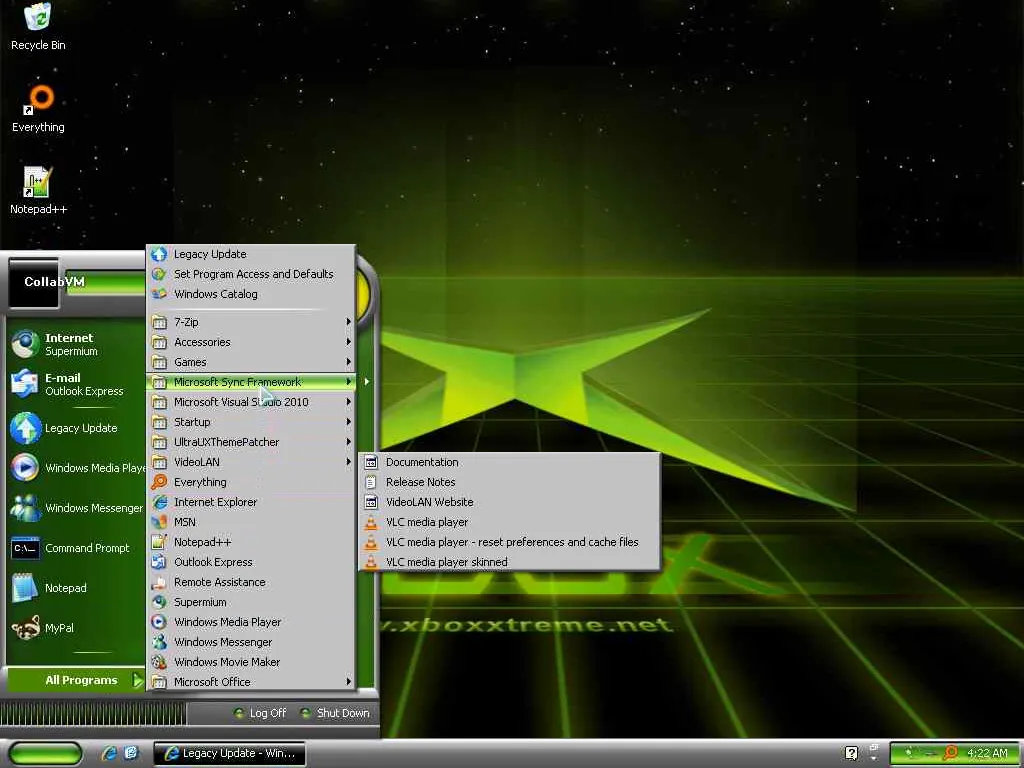Click the help question mark icon in taskbar

click(851, 753)
